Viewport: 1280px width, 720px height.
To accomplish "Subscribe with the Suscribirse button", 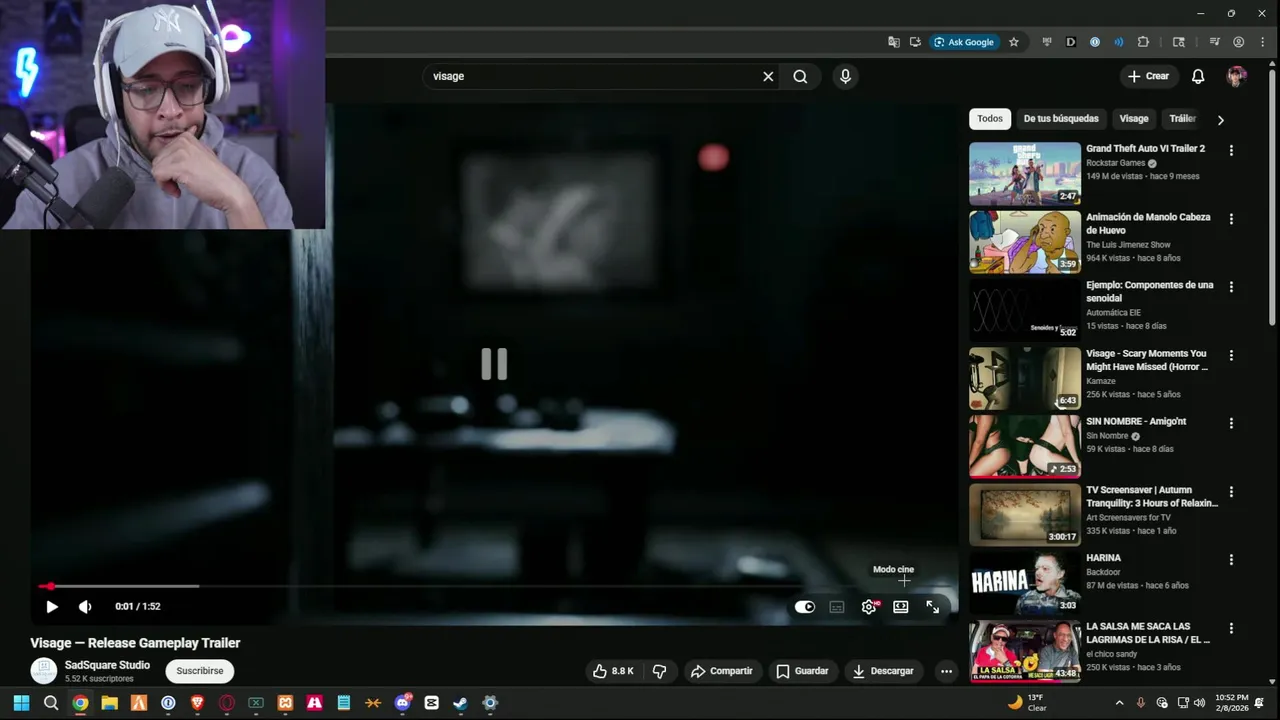I will 200,671.
